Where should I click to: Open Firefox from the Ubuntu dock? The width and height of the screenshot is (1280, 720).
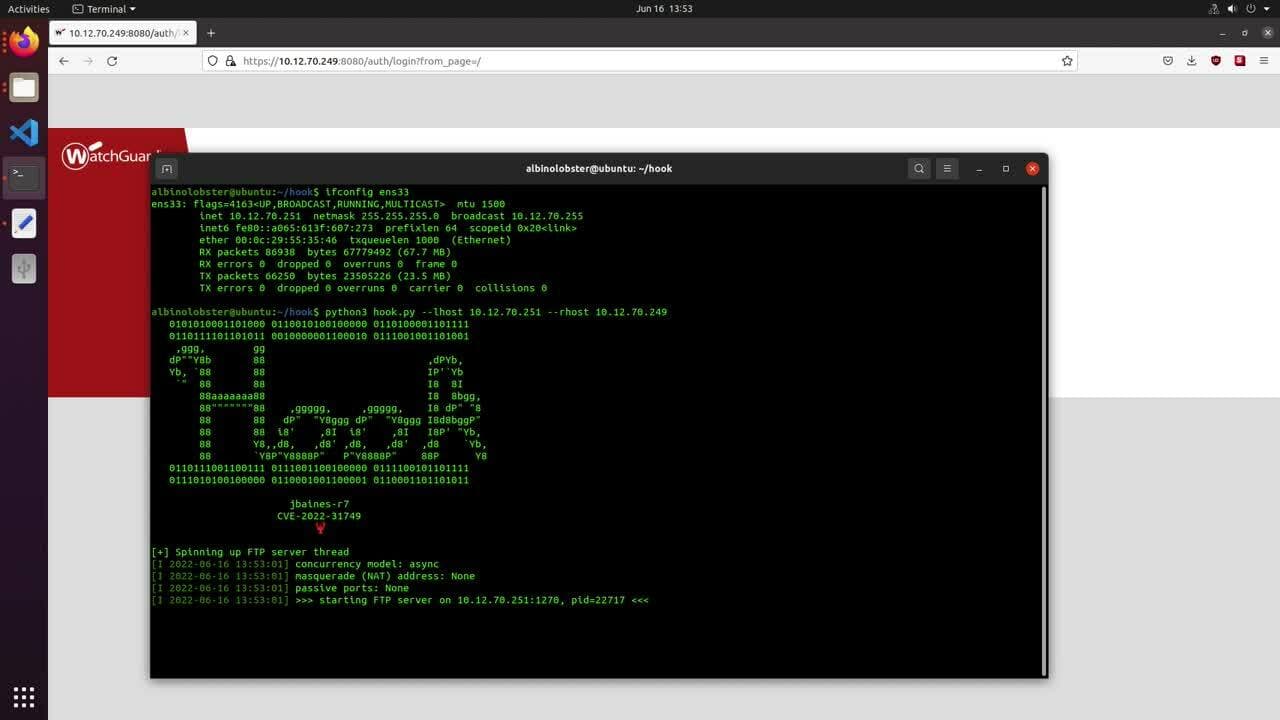pyautogui.click(x=24, y=41)
